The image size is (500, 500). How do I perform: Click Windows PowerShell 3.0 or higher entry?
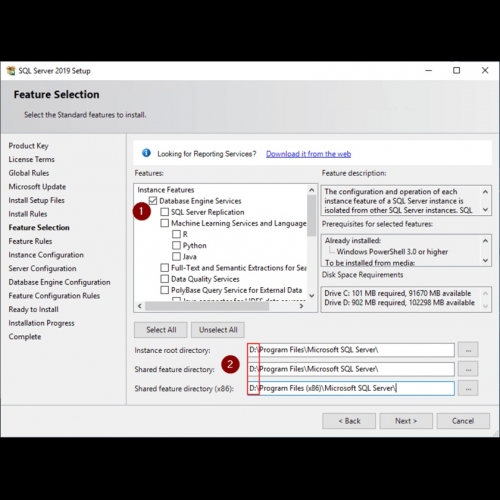[x=392, y=252]
